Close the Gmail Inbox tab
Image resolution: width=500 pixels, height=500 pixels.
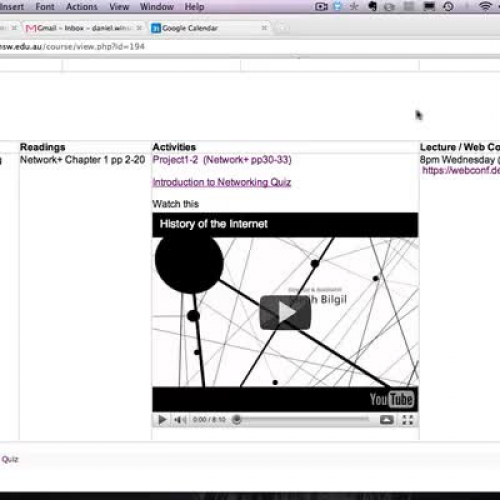coord(139,28)
